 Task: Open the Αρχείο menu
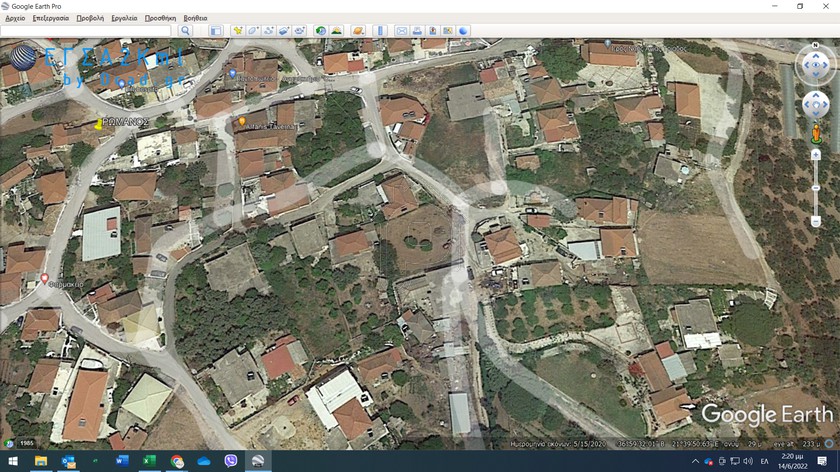coord(15,18)
